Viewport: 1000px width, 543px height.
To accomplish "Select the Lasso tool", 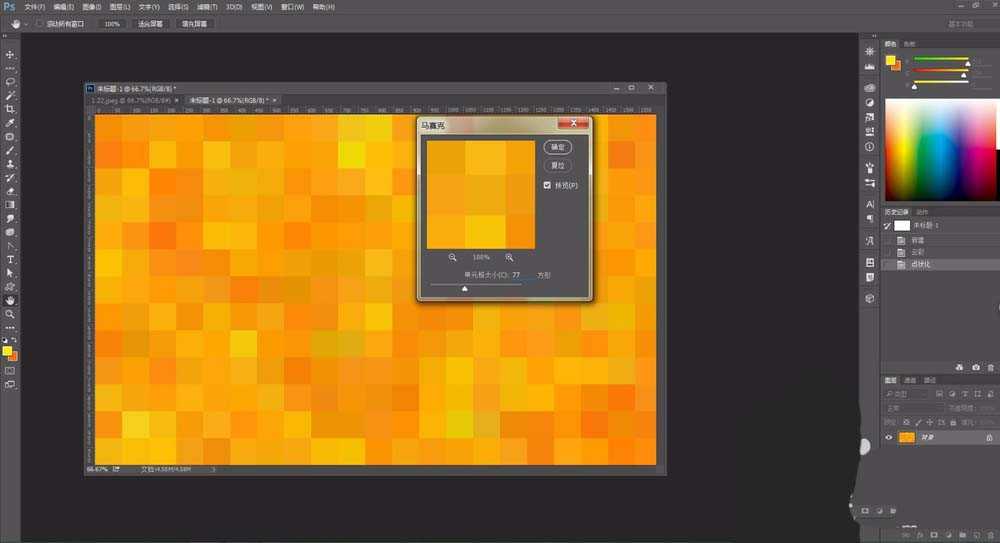I will tap(11, 82).
